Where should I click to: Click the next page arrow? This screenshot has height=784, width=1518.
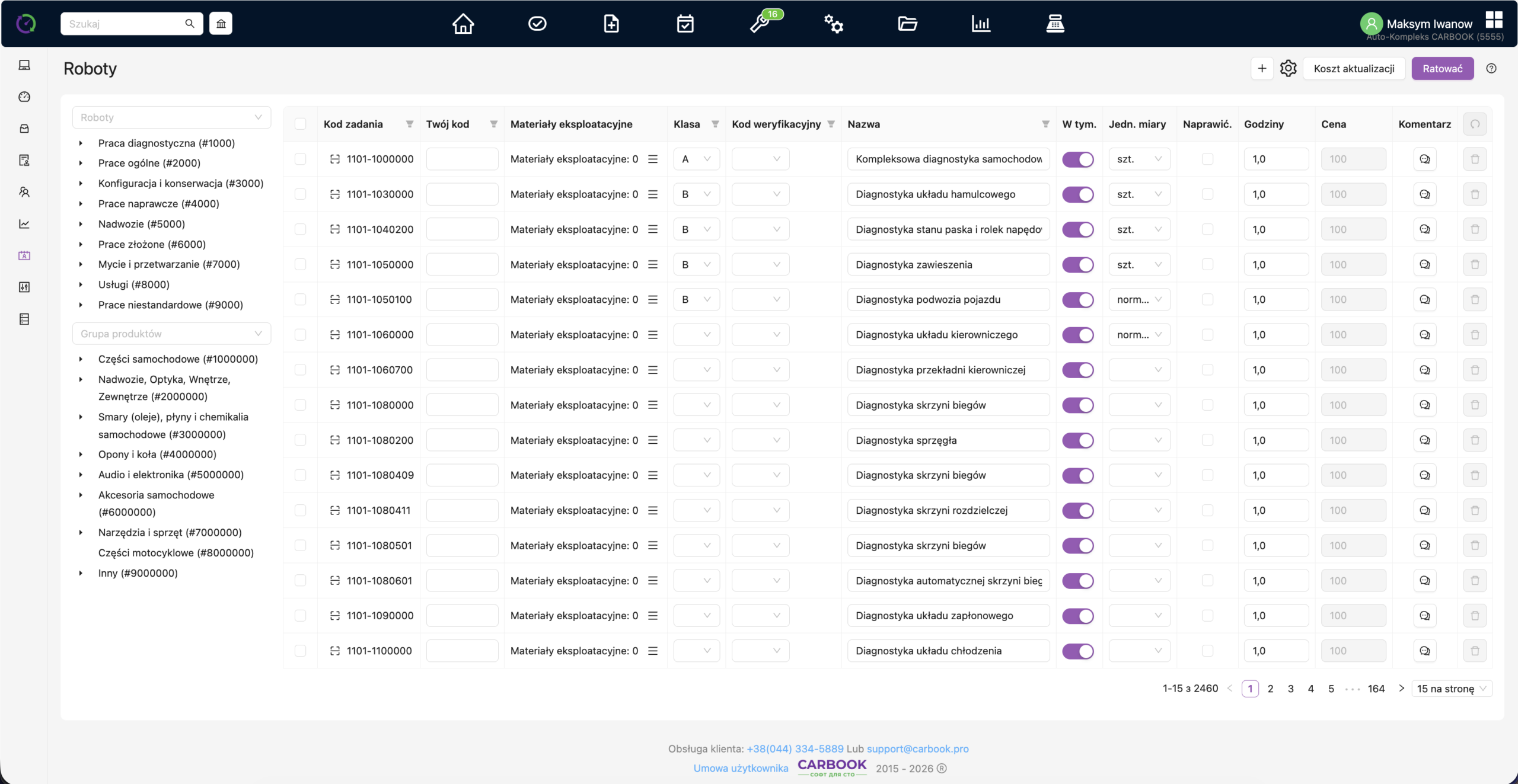click(x=1401, y=688)
